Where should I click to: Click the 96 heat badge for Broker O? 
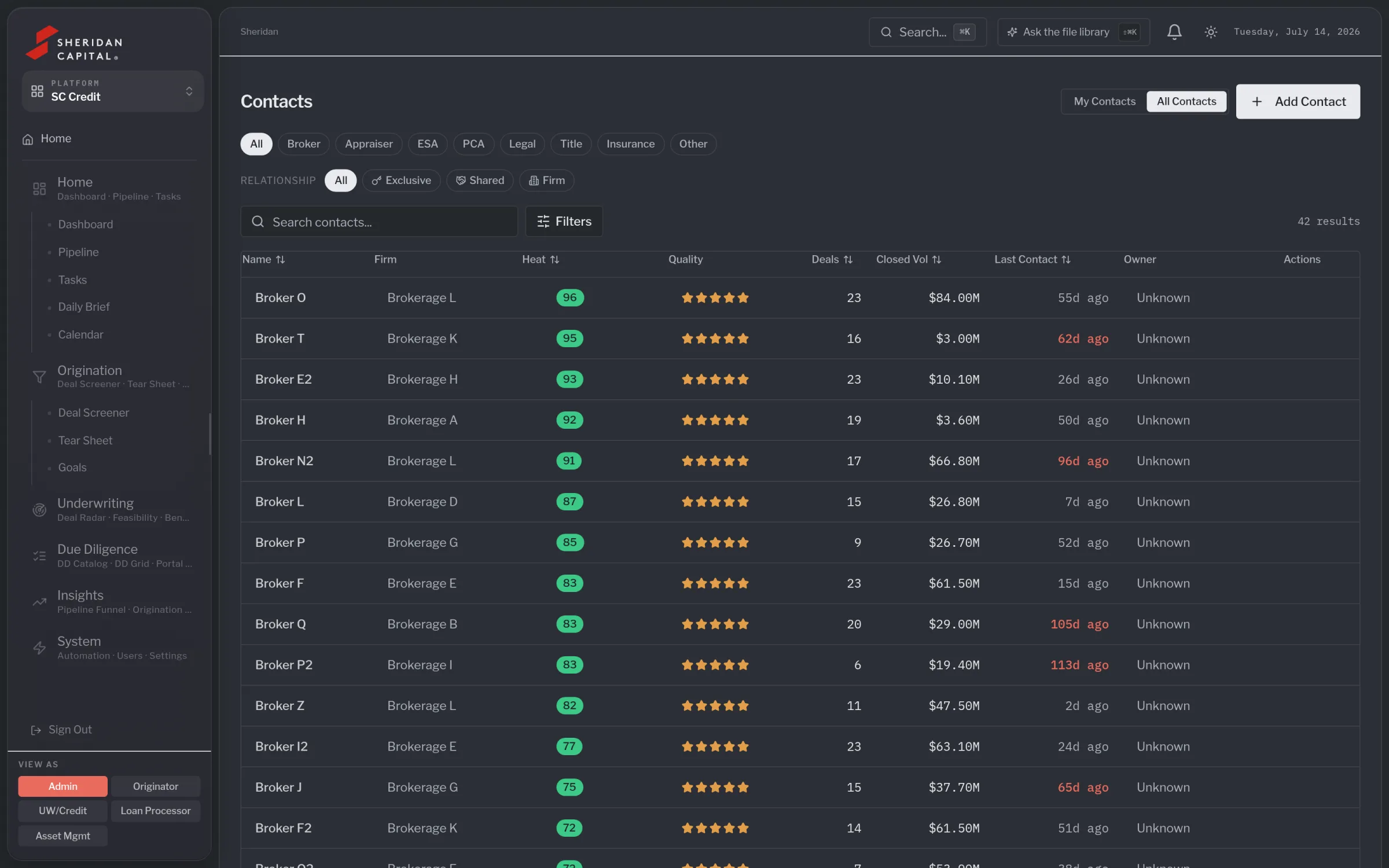pyautogui.click(x=569, y=298)
